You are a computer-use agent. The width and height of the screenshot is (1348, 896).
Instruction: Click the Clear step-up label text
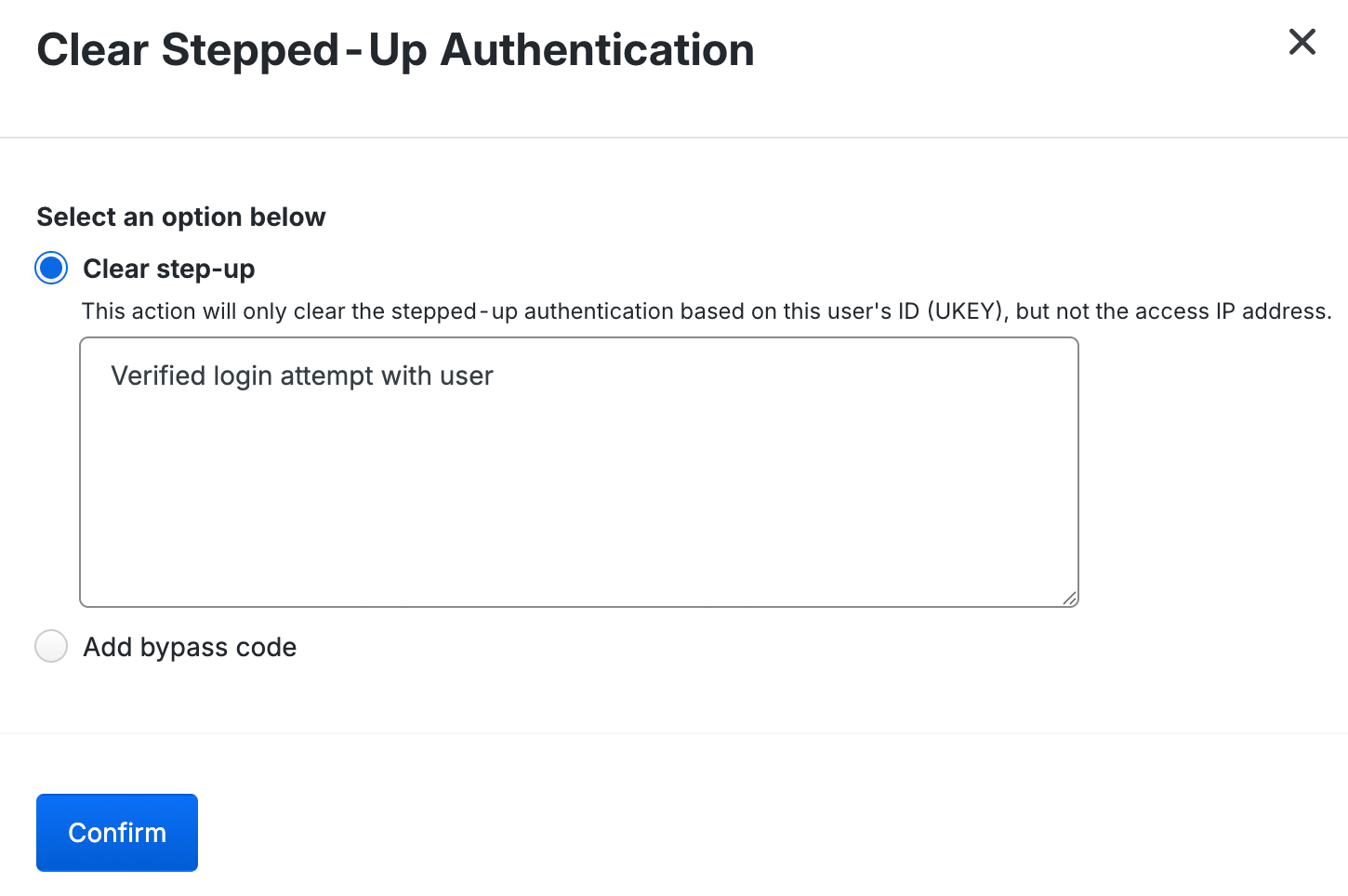coord(168,268)
